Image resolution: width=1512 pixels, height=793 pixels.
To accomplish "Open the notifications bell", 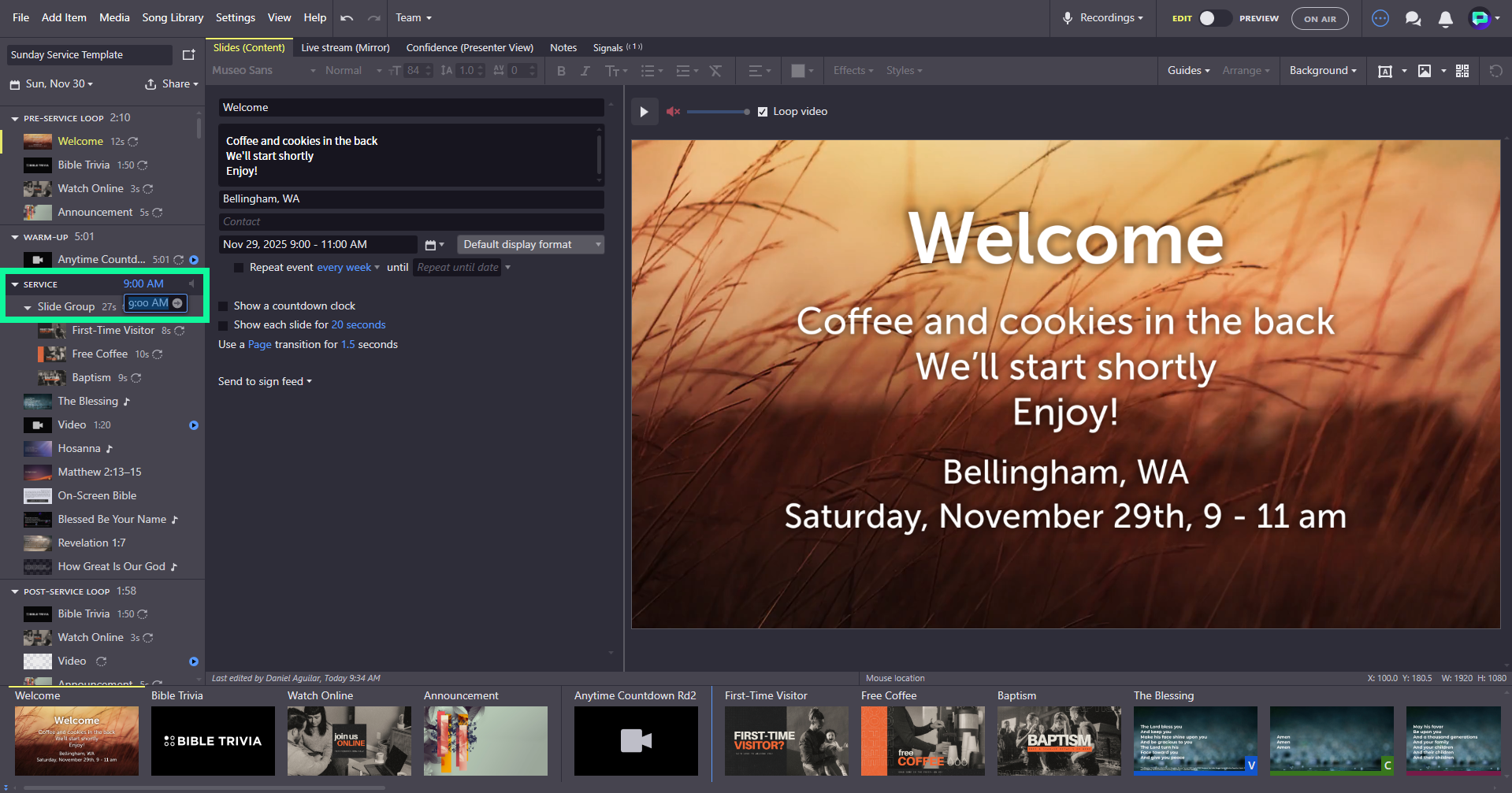I will 1445,18.
